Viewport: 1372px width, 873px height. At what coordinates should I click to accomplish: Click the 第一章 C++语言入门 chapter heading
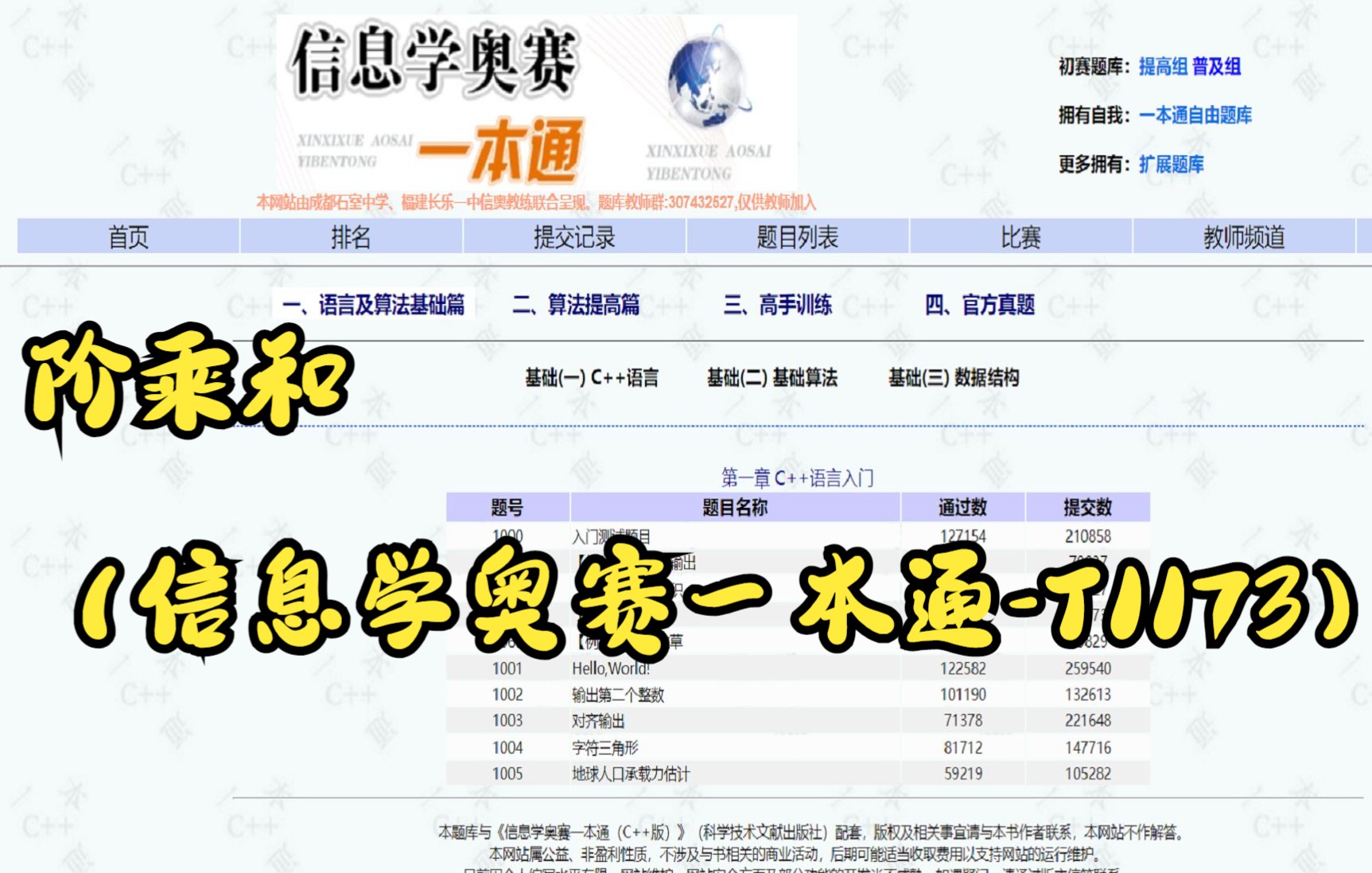pyautogui.click(x=797, y=478)
